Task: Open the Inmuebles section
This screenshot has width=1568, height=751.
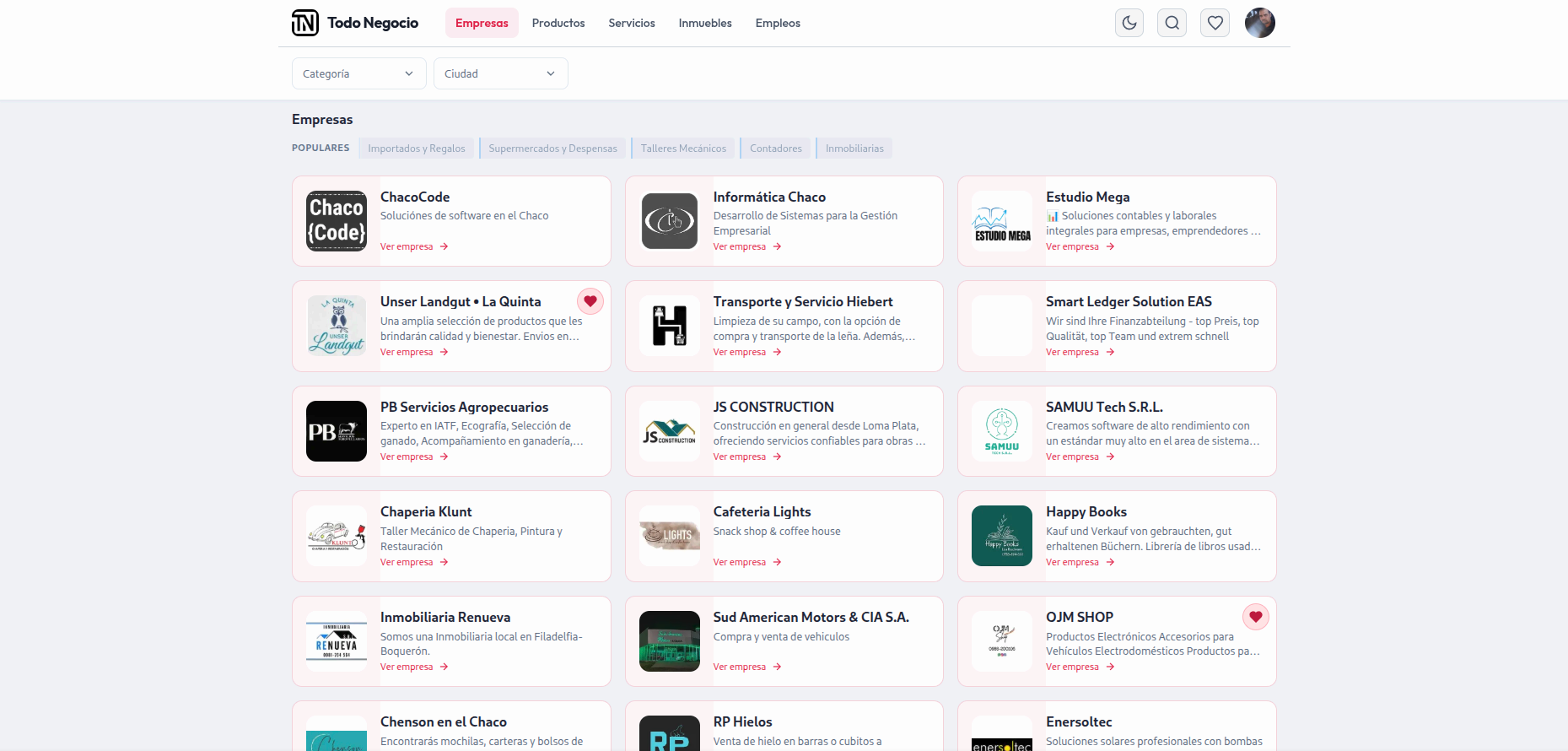Action: click(704, 23)
